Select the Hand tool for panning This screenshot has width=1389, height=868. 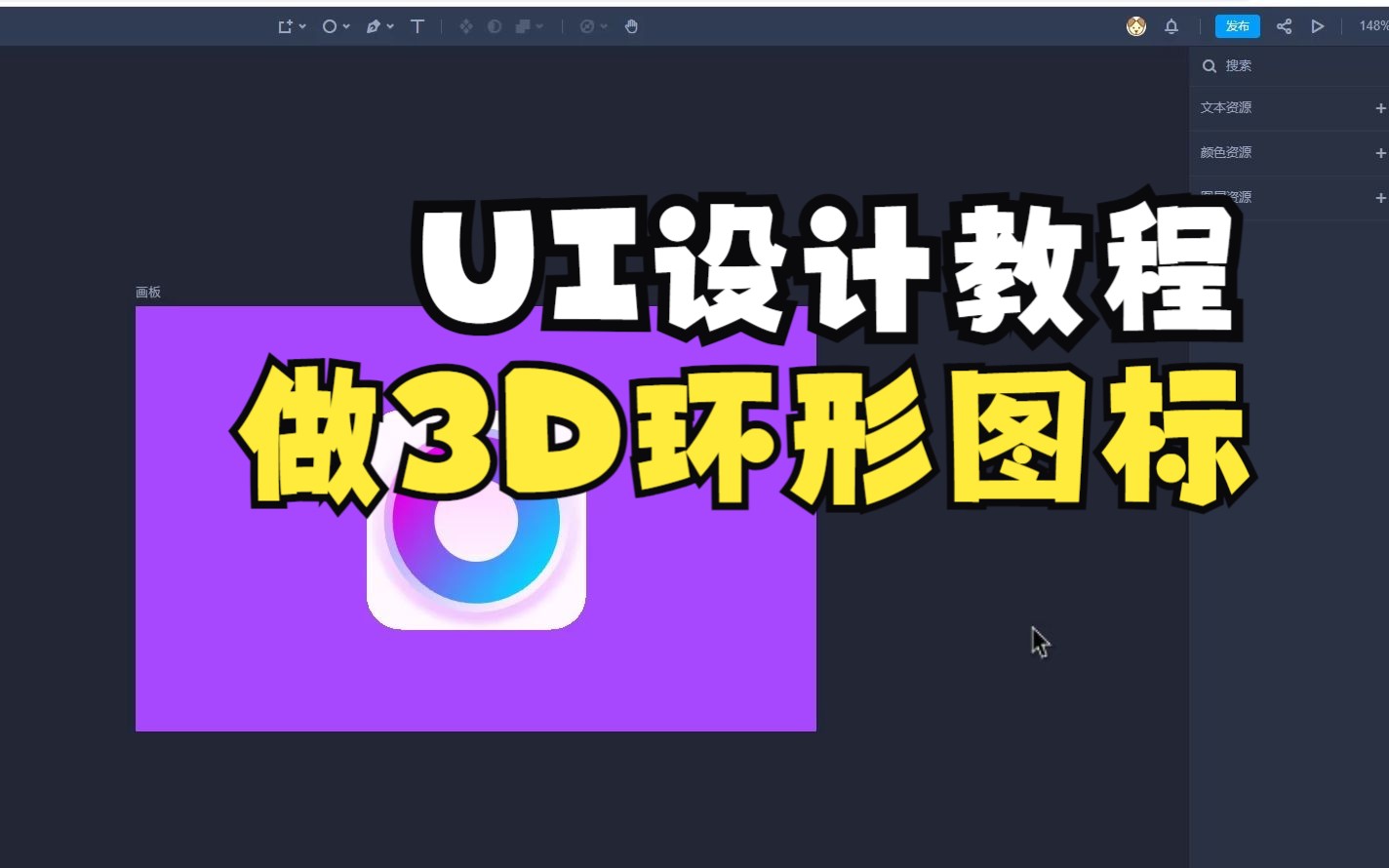(x=631, y=26)
